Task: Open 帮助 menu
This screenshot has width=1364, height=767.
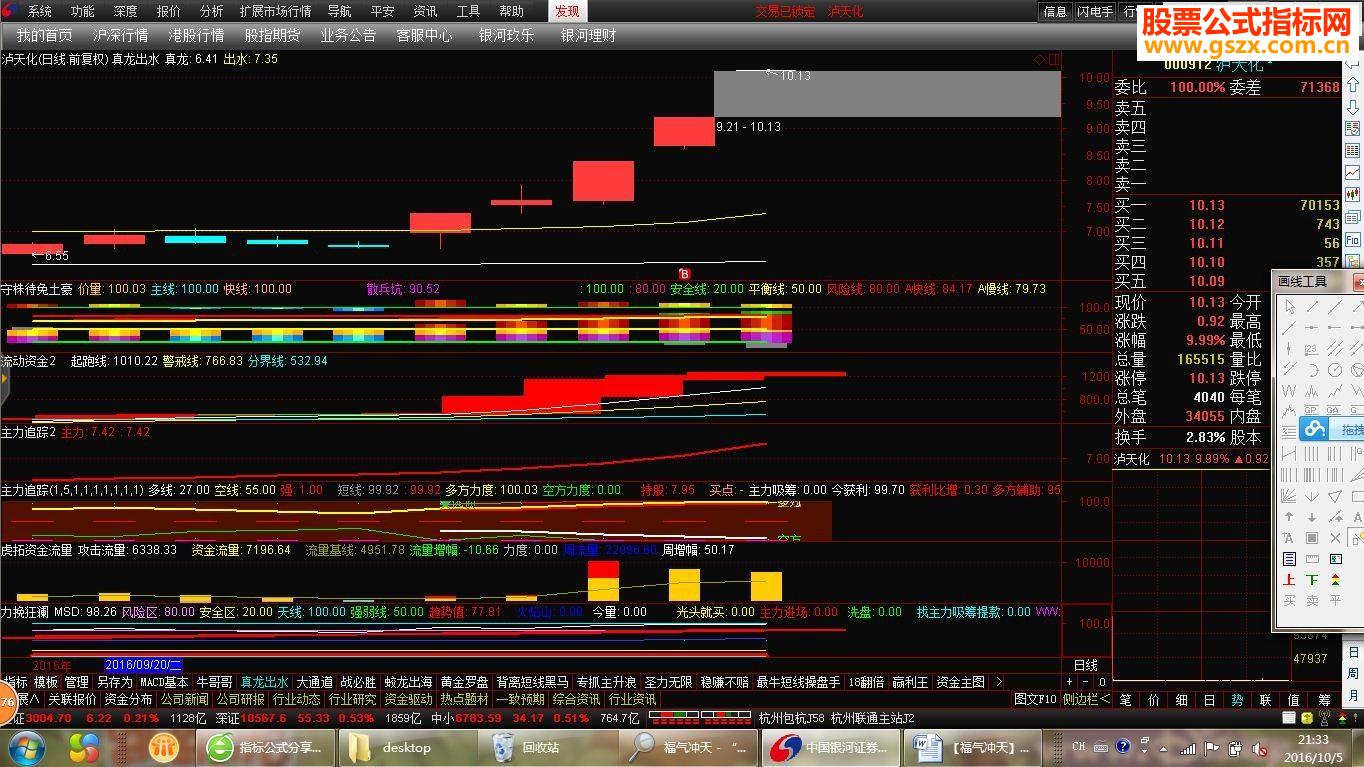Action: coord(511,11)
